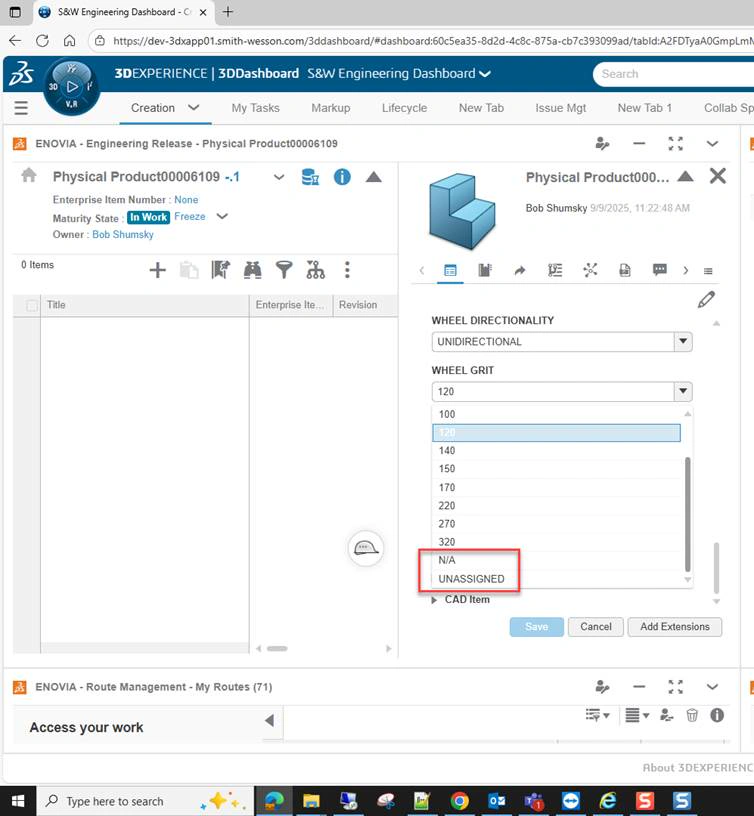
Task: Click the Engineering Release widget share-user icon
Action: 603,144
